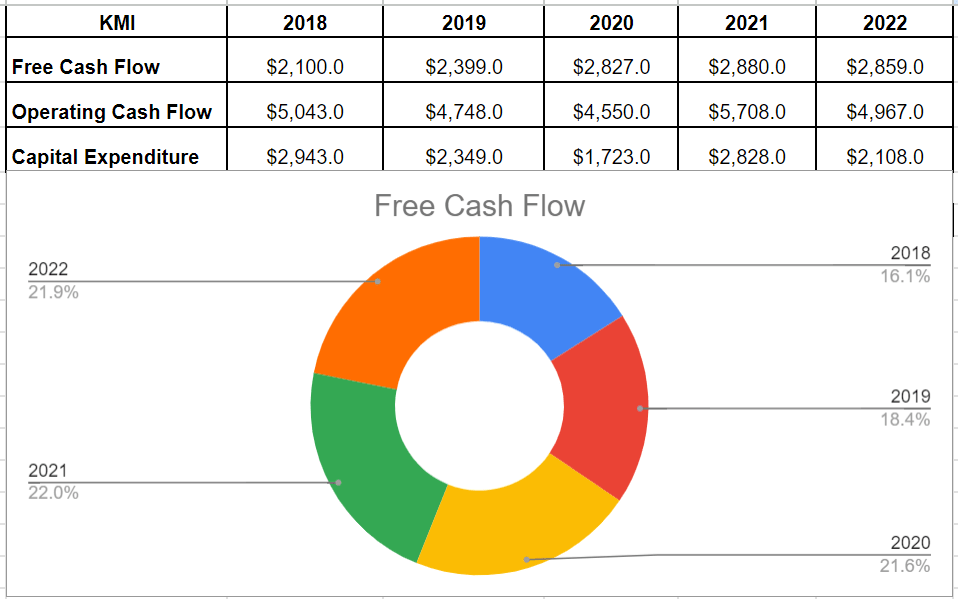Image resolution: width=958 pixels, height=599 pixels.
Task: Select cell showing $1,723.0
Action: [x=611, y=149]
